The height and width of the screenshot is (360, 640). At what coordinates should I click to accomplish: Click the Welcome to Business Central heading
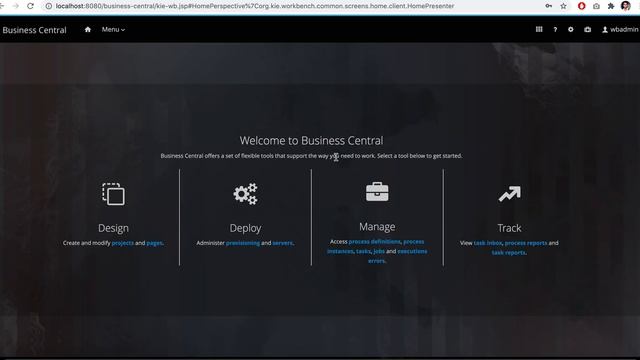point(311,140)
